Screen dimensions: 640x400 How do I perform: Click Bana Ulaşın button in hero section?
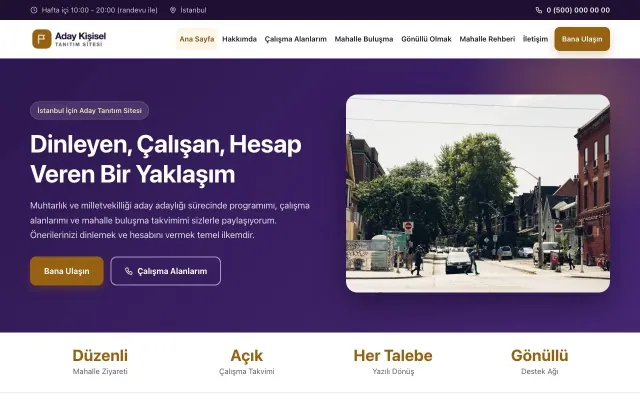point(67,271)
